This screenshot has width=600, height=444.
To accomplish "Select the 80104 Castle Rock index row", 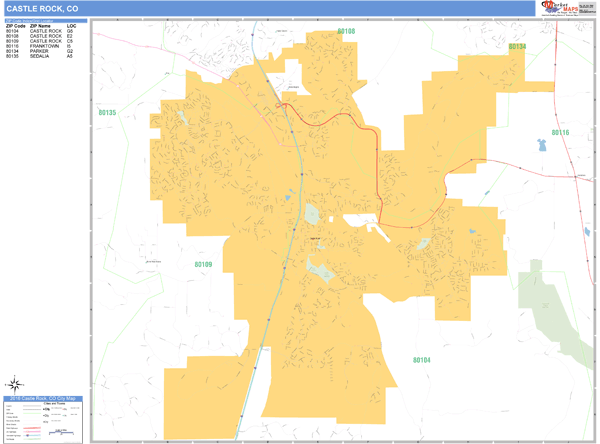I will 40,30.
